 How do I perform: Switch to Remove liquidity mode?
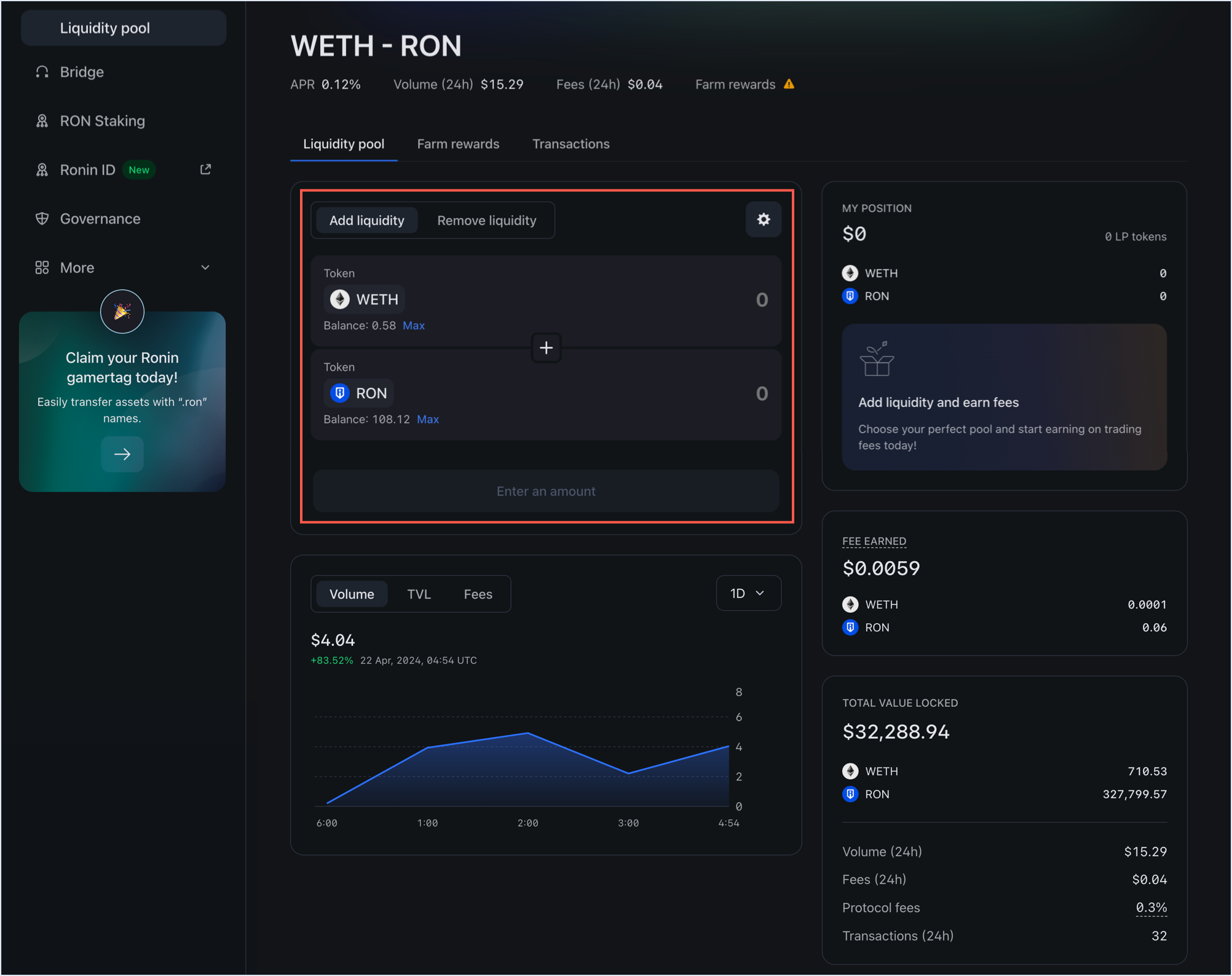point(486,220)
